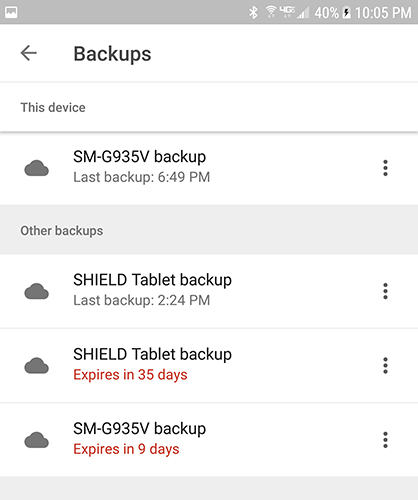Tap the Backups page title
The image size is (418, 500).
[112, 54]
